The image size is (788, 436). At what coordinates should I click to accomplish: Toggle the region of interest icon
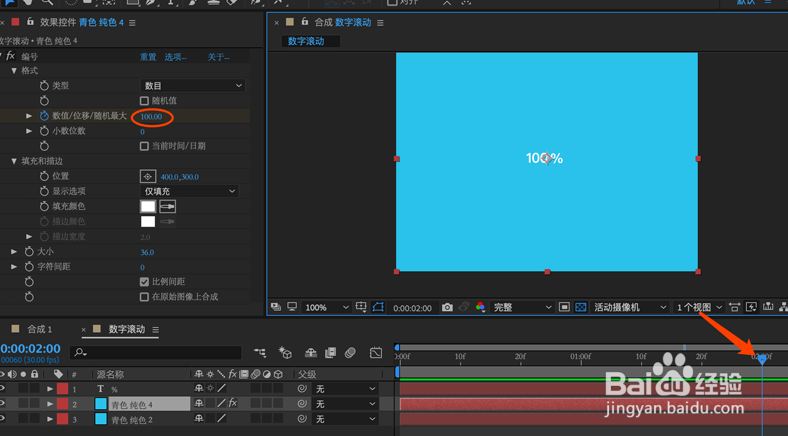point(564,307)
